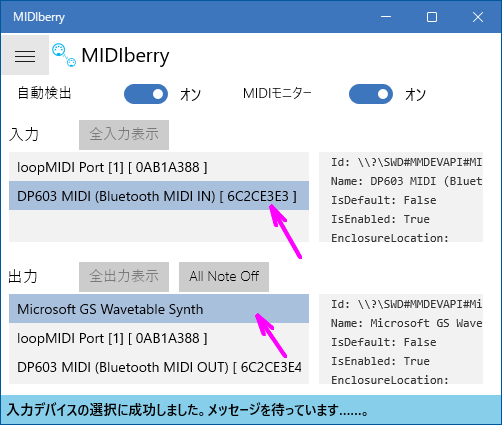Select loopMIDI Port [1] in output list
Screen dimensions: 502x425
click(x=159, y=338)
